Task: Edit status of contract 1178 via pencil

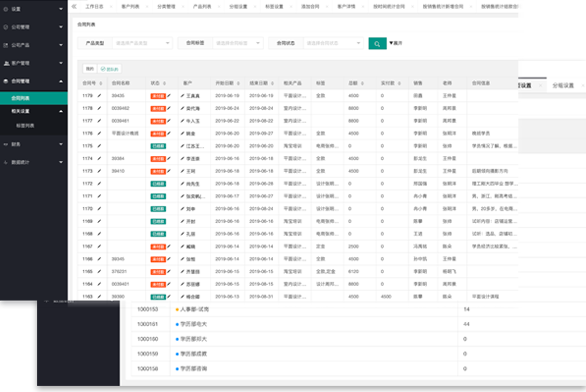Action: tap(169, 108)
